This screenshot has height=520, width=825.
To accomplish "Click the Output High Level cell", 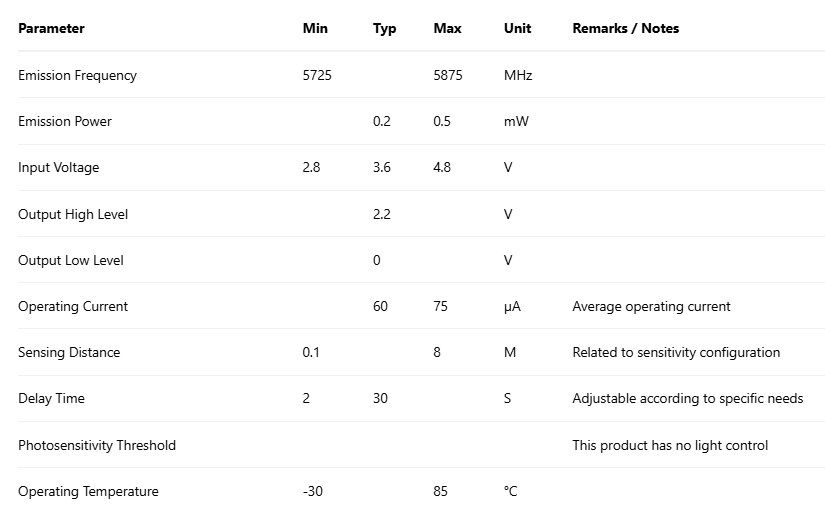I will pos(73,214).
